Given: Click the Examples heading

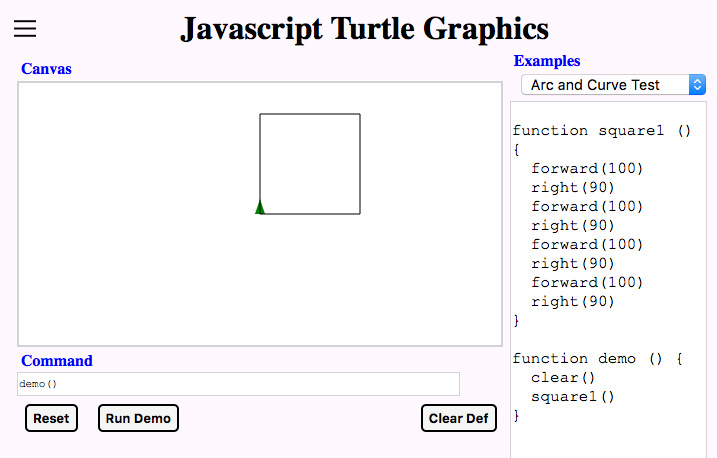Looking at the screenshot, I should pos(547,61).
